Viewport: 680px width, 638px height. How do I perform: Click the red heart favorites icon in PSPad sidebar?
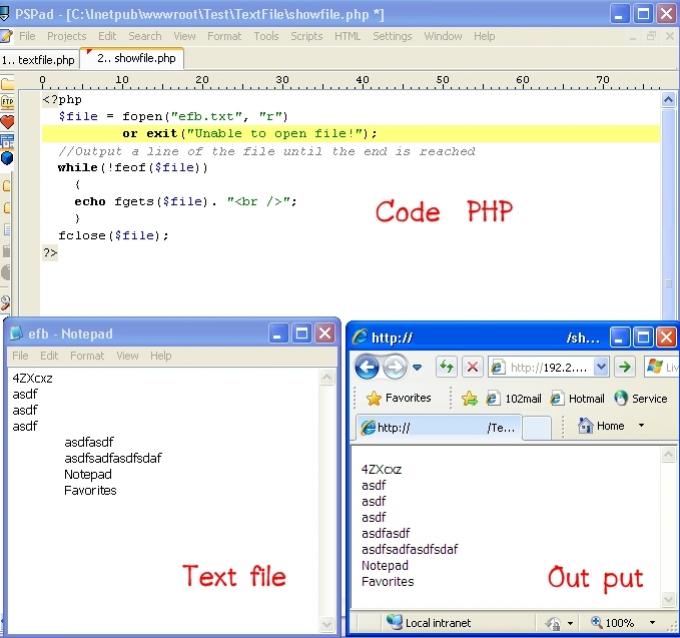[7, 122]
